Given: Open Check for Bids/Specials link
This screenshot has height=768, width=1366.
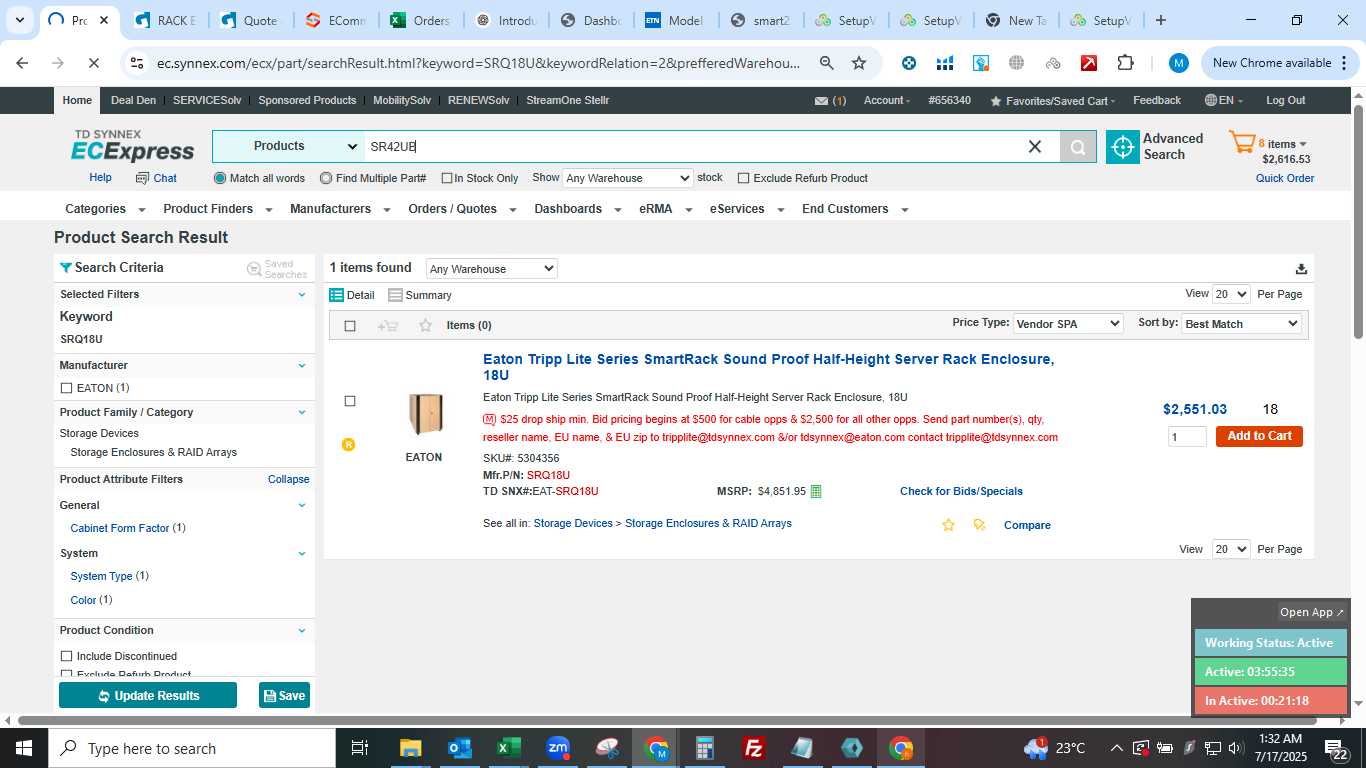Looking at the screenshot, I should click(x=961, y=491).
